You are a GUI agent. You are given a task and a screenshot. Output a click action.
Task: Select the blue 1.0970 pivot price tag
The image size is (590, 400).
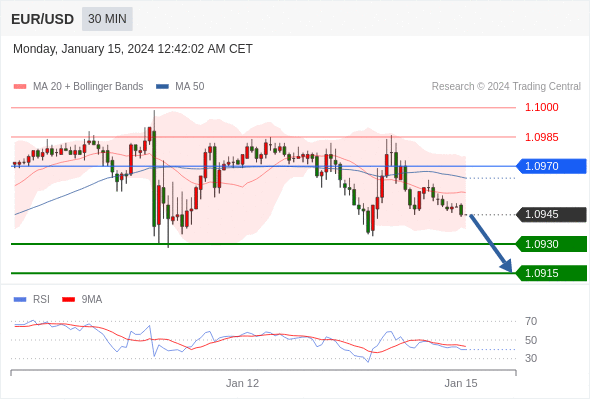tap(551, 166)
